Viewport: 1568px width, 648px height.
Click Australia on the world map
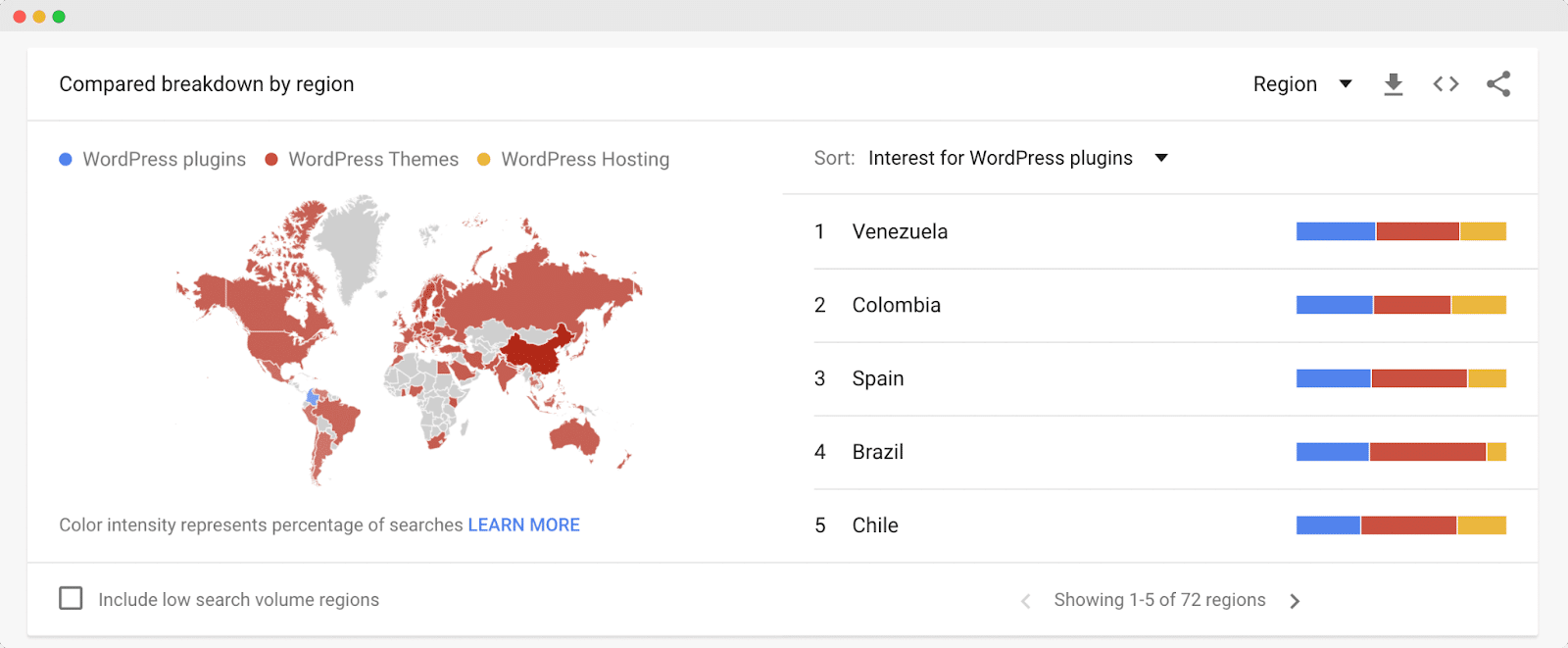pos(575,438)
